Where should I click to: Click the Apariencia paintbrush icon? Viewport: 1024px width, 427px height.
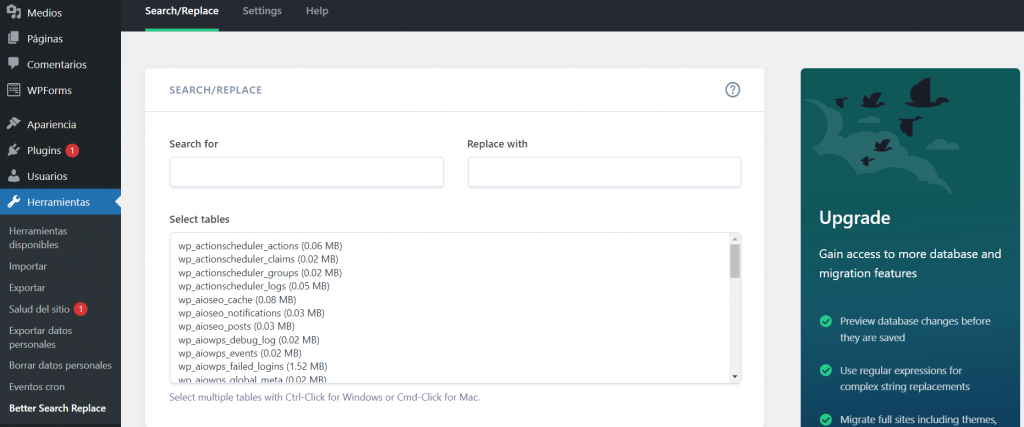click(13, 125)
